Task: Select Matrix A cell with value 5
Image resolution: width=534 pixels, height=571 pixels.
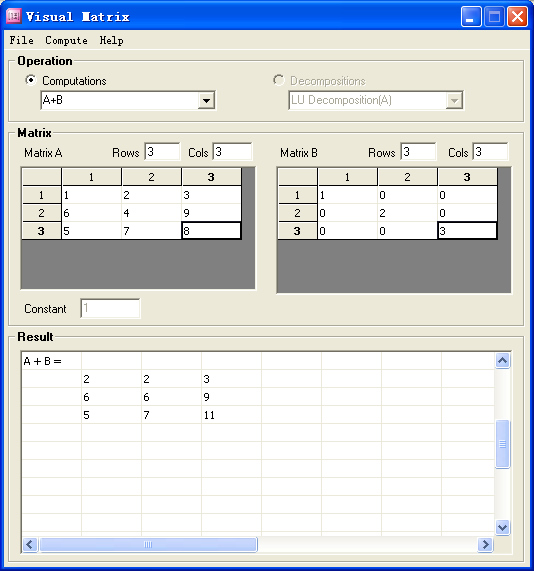Action: (91, 231)
